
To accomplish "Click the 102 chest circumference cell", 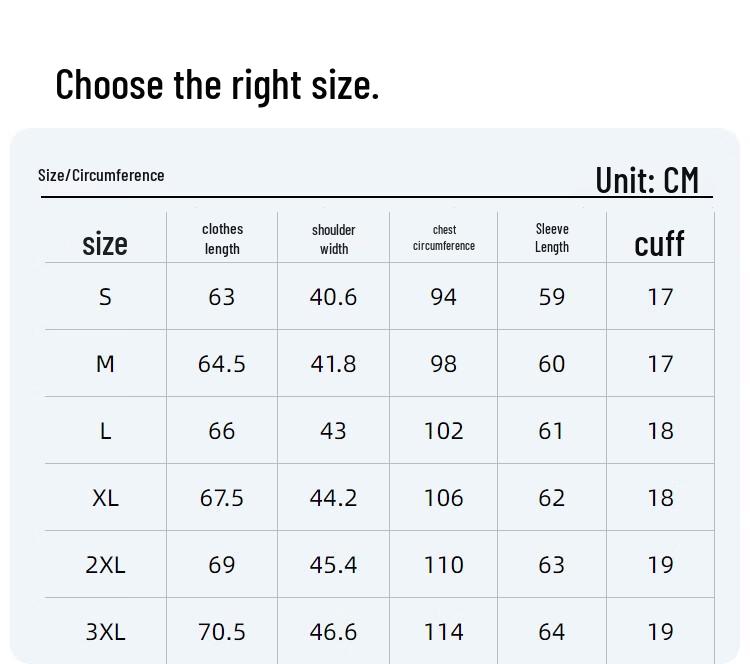I will (x=444, y=431).
